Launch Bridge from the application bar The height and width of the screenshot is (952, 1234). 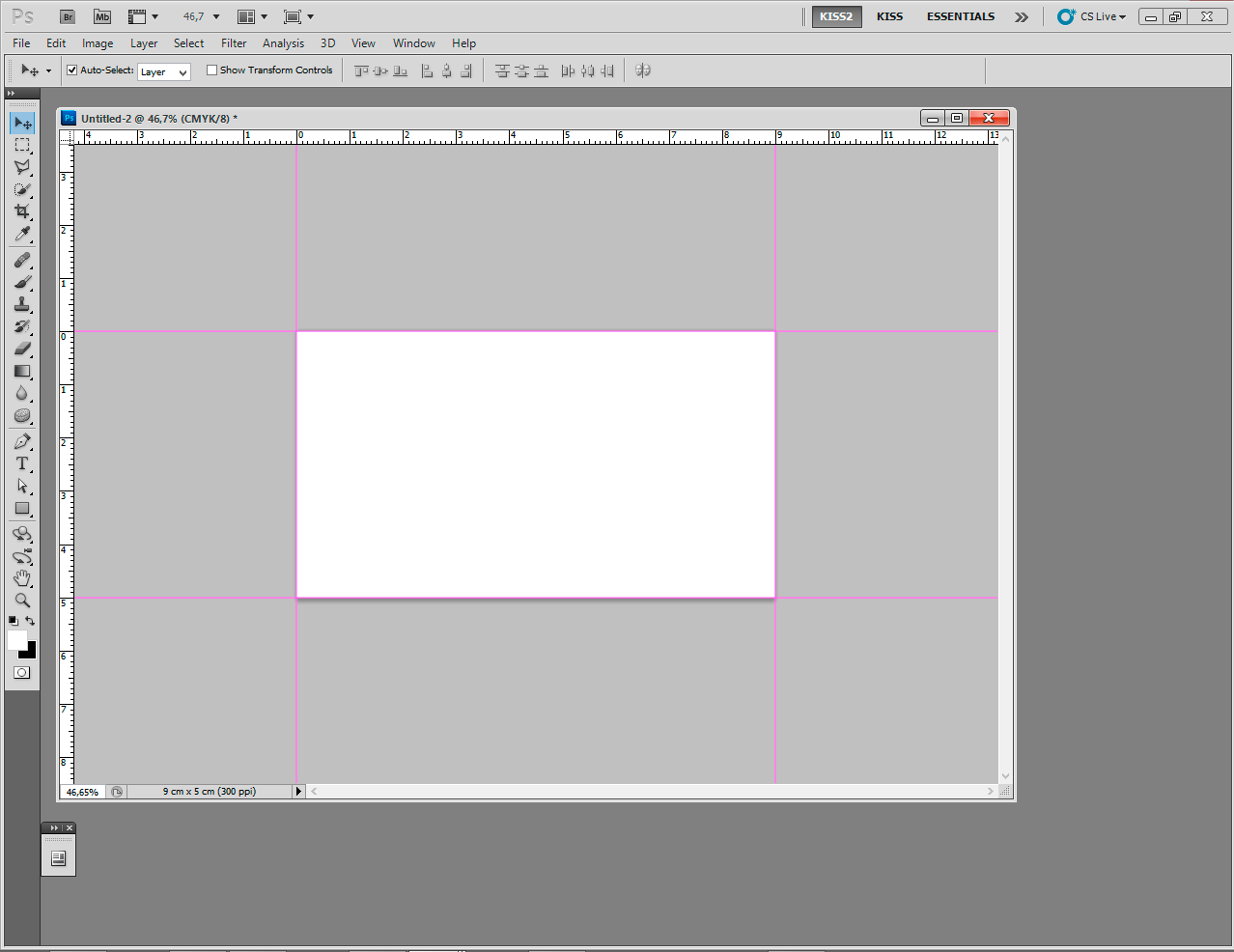click(x=68, y=16)
